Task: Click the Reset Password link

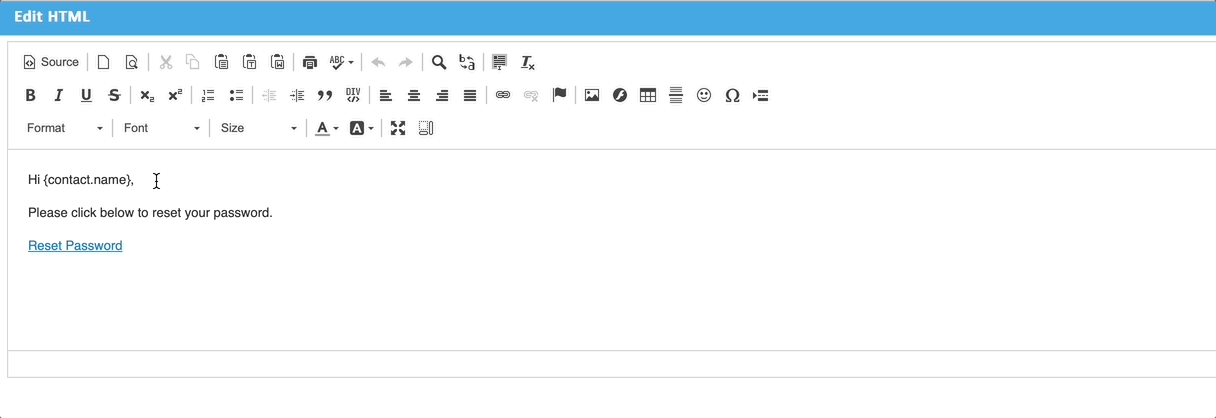Action: point(75,246)
